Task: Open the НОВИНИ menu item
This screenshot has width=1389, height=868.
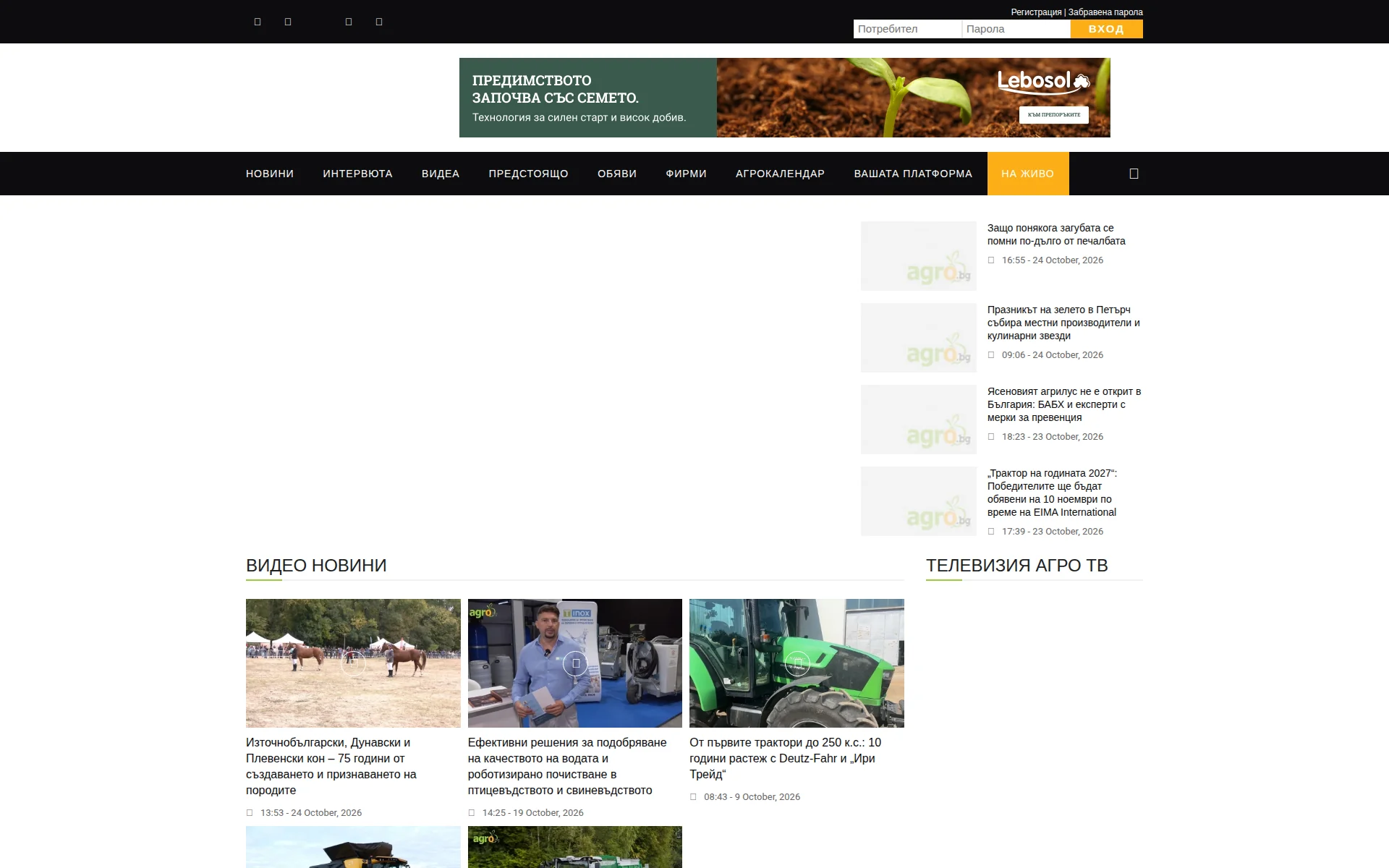Action: (x=270, y=174)
